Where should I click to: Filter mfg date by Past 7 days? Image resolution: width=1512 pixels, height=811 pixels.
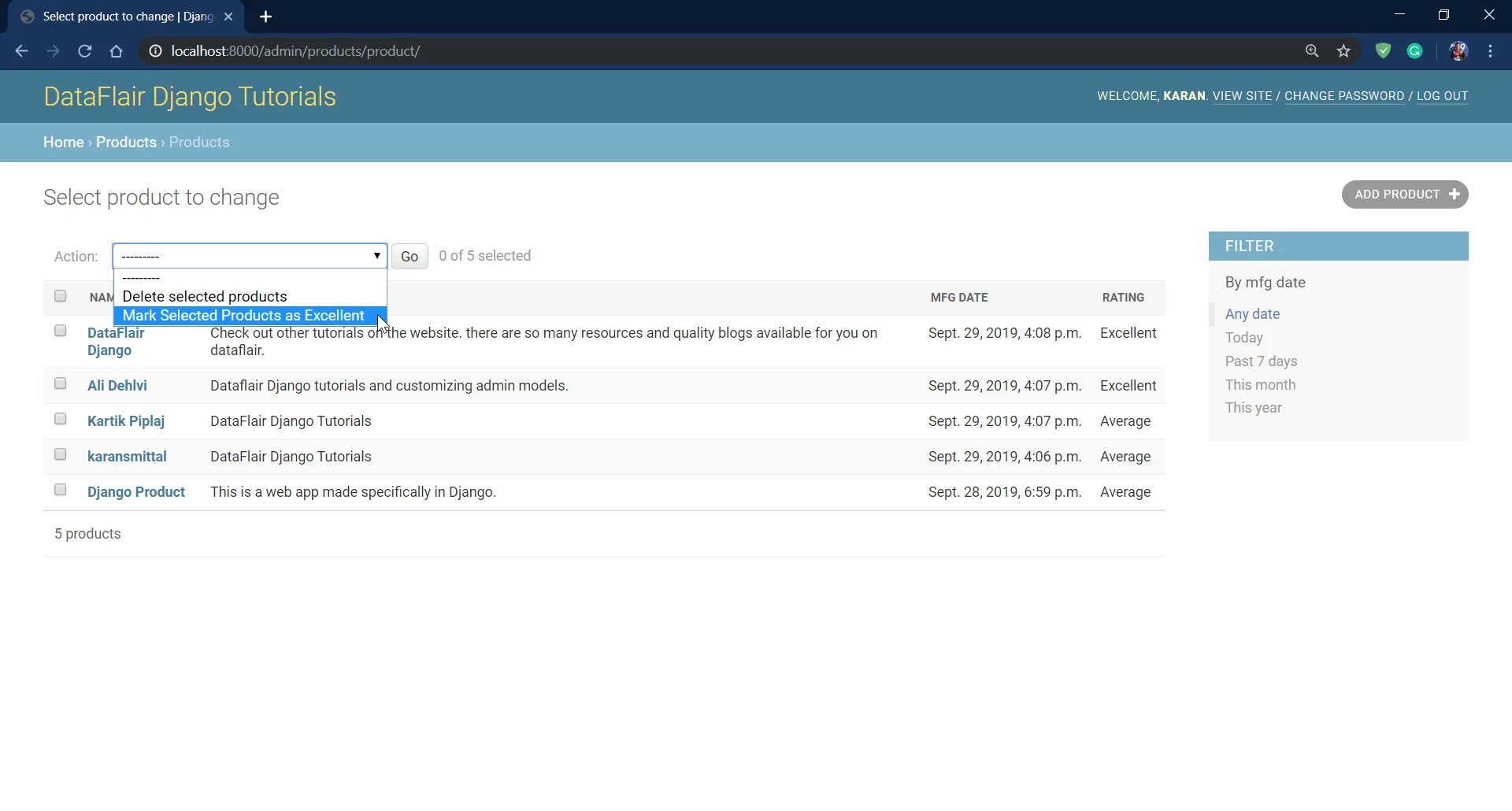(x=1262, y=361)
